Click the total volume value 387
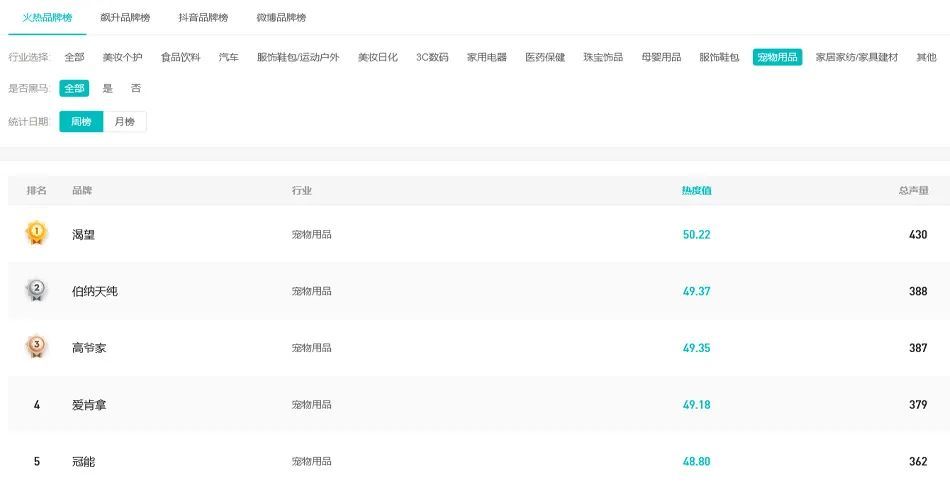The width and height of the screenshot is (950, 489). [918, 348]
